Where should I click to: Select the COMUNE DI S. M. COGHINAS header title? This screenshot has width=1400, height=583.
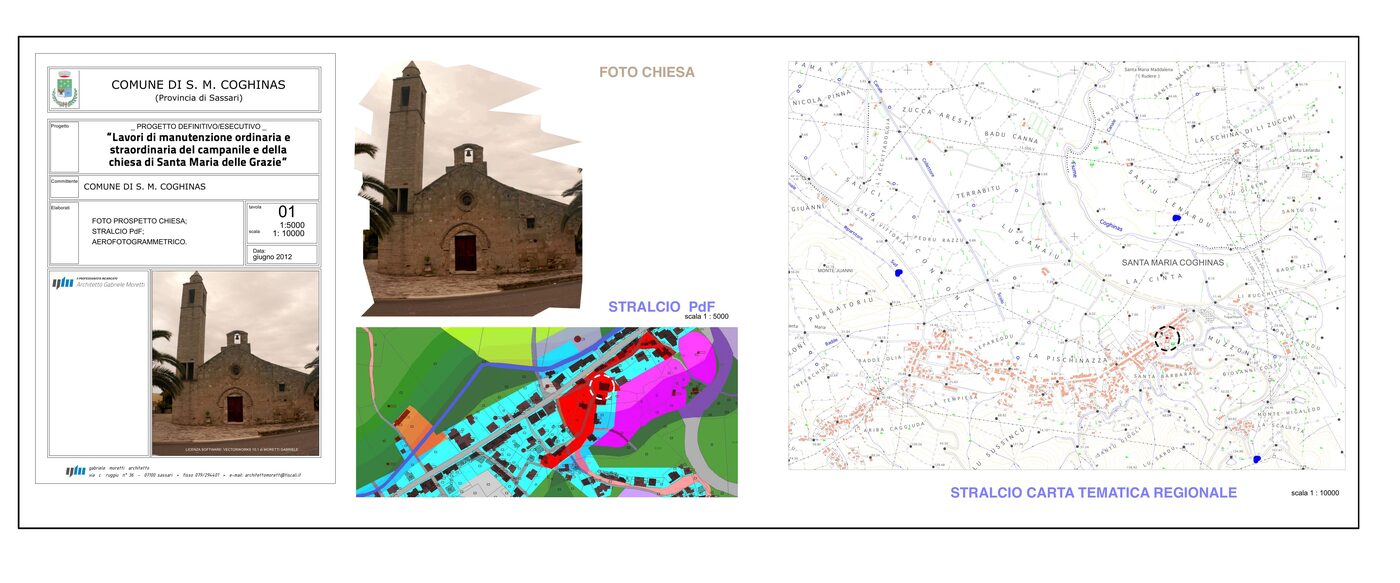[198, 85]
